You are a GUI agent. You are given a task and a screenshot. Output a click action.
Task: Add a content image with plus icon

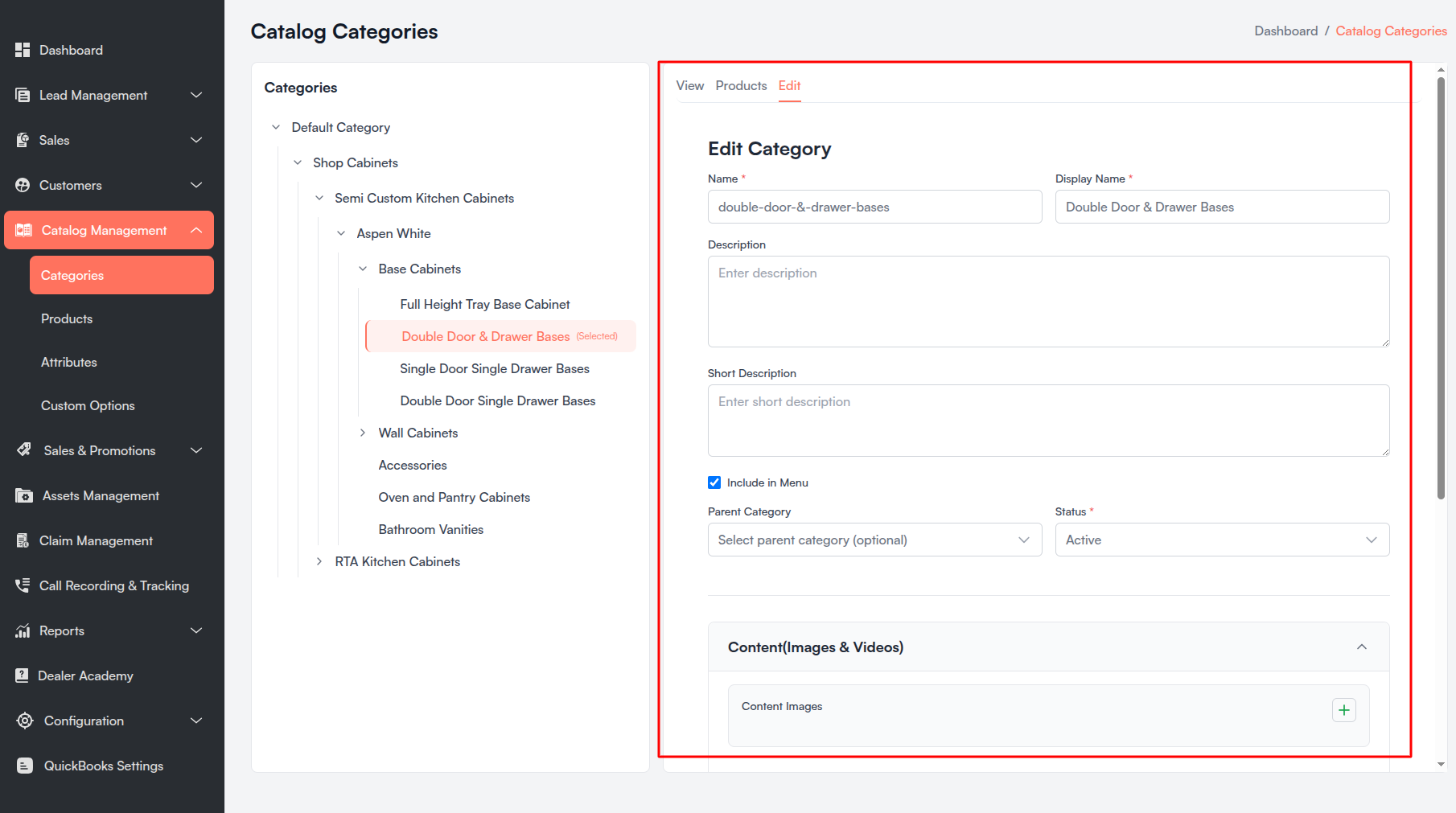pyautogui.click(x=1344, y=710)
